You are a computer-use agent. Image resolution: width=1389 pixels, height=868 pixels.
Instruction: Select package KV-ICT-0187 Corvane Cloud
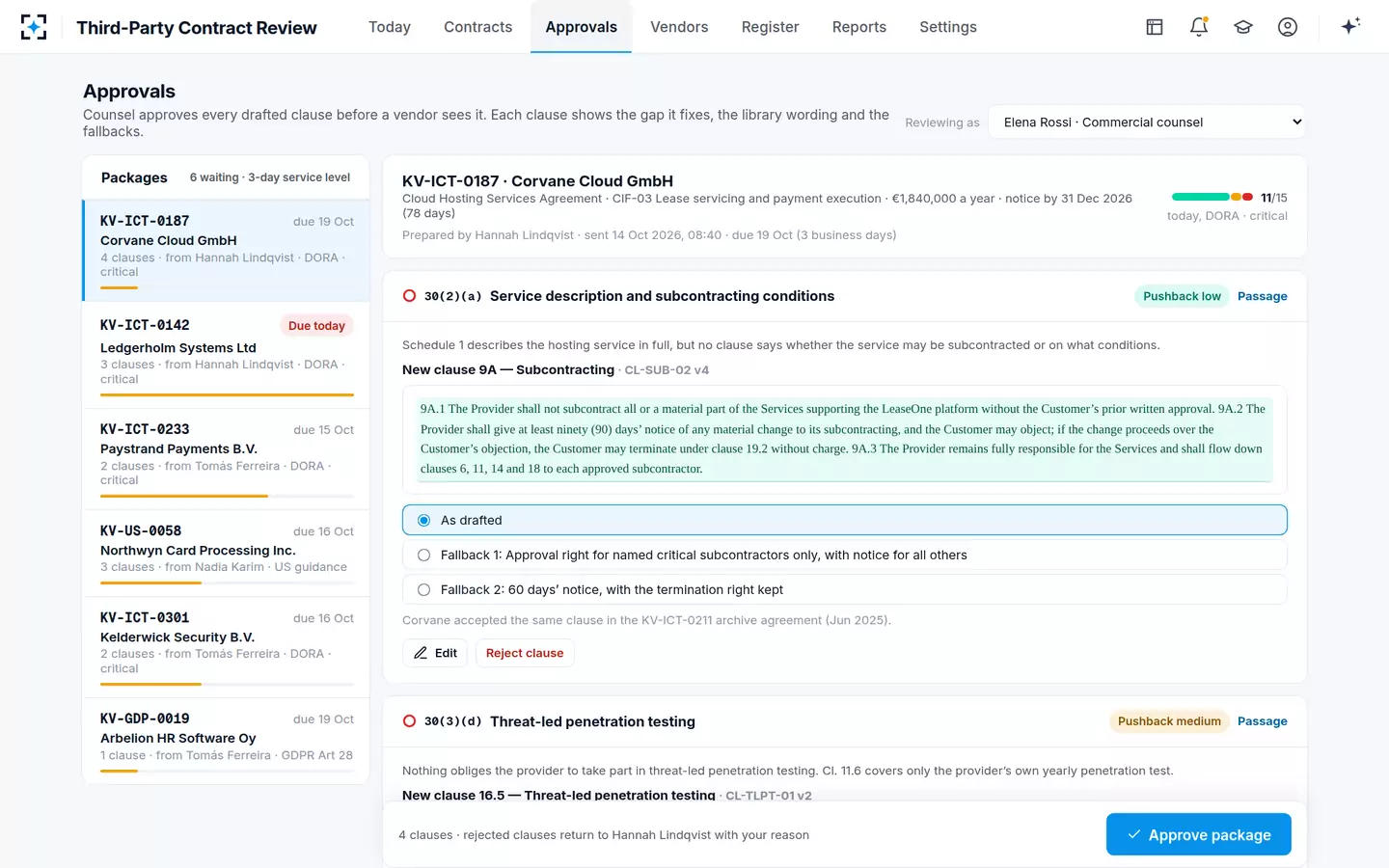tap(227, 251)
